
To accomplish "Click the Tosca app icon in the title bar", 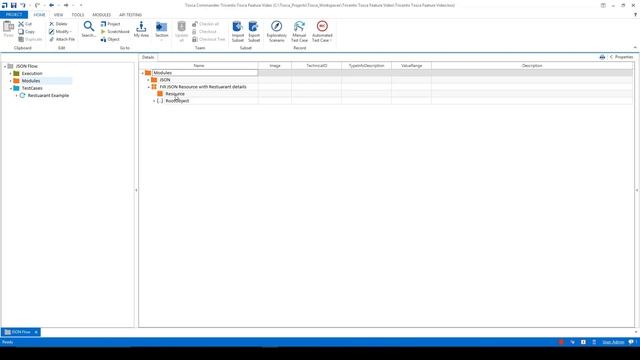I will [4, 5].
